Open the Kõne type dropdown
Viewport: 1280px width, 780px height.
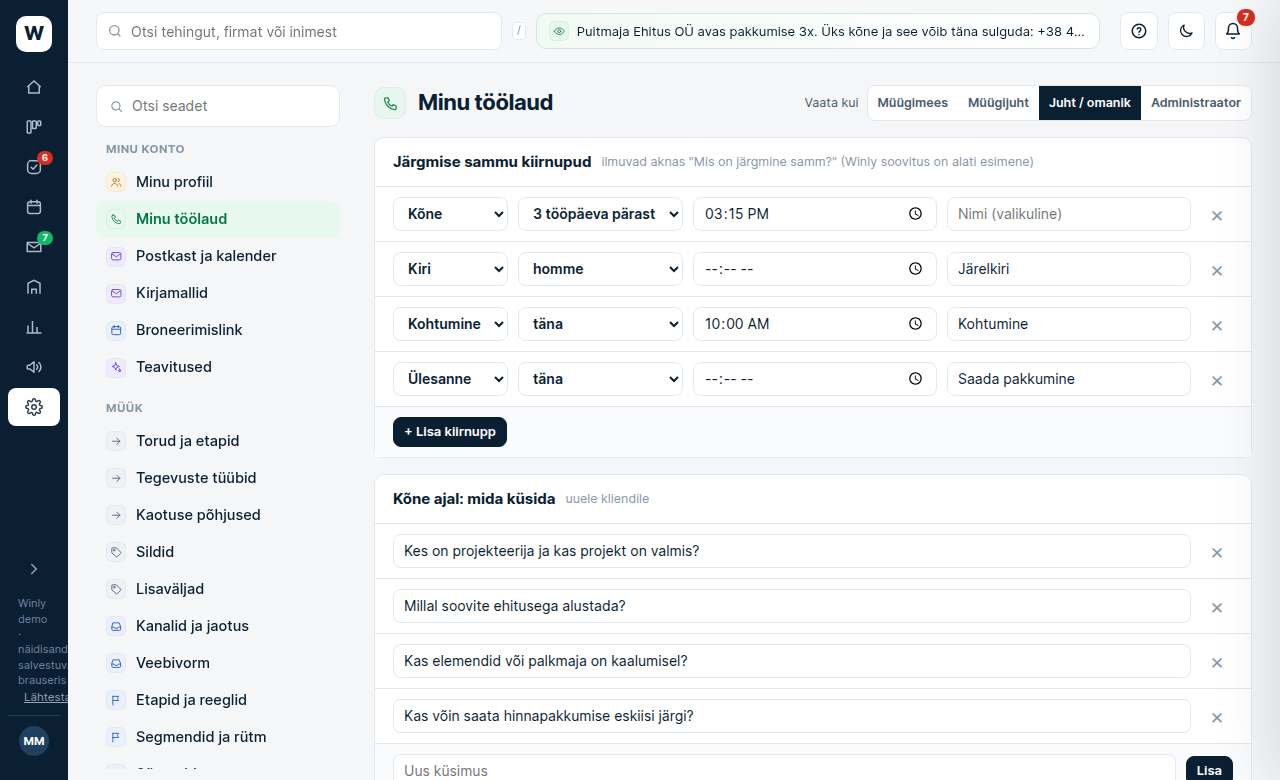coord(450,214)
